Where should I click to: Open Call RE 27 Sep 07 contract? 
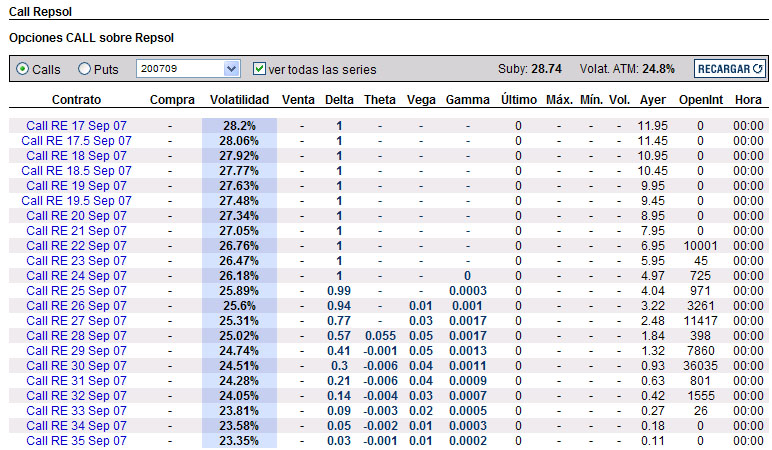pos(76,321)
